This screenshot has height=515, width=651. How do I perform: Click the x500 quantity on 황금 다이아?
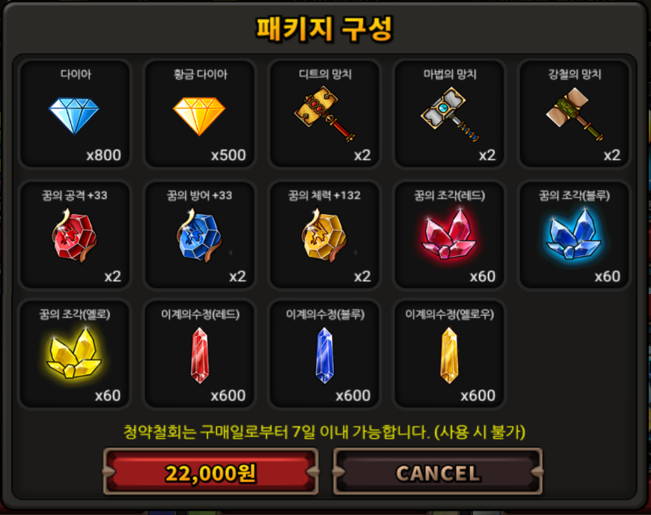pos(228,155)
